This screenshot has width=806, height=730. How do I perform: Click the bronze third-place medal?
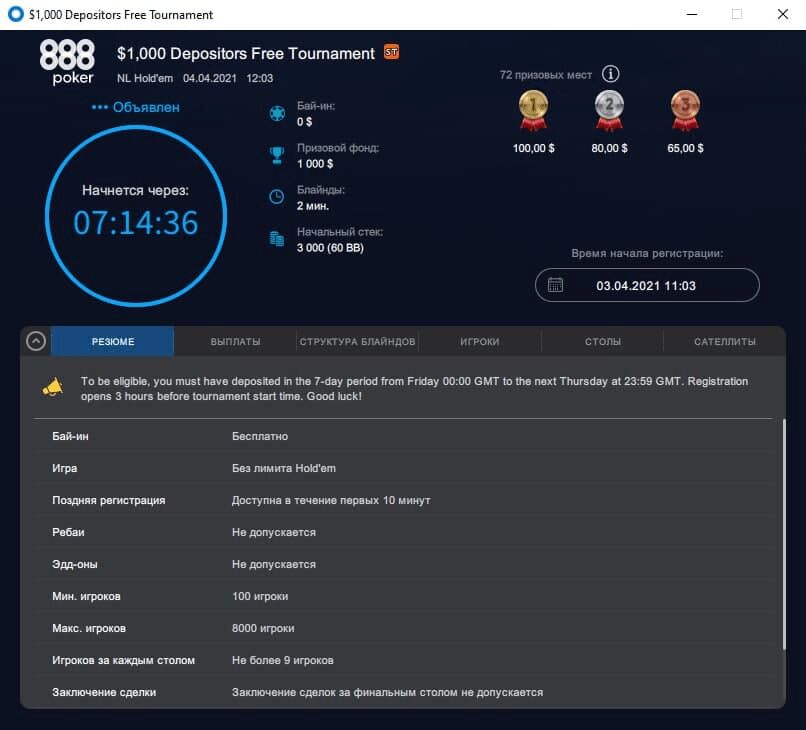click(685, 110)
